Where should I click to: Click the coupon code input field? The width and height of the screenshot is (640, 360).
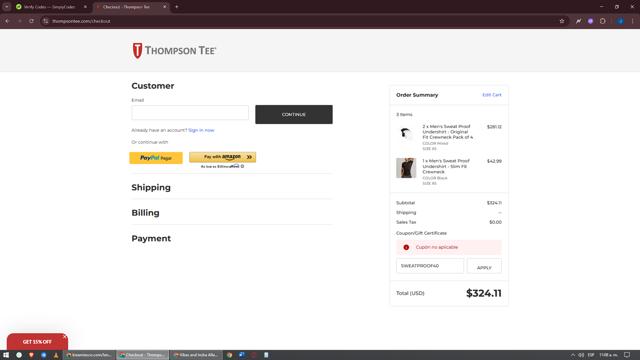point(430,266)
